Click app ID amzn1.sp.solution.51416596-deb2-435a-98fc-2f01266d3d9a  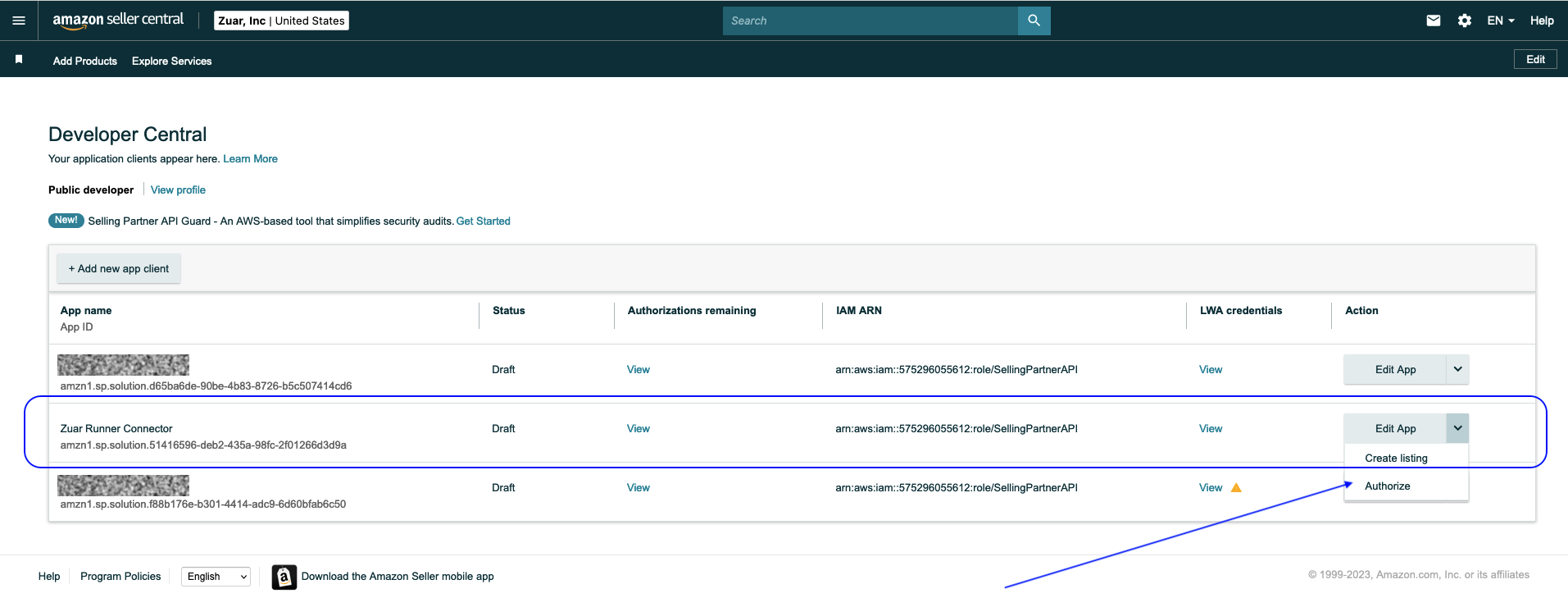(203, 445)
